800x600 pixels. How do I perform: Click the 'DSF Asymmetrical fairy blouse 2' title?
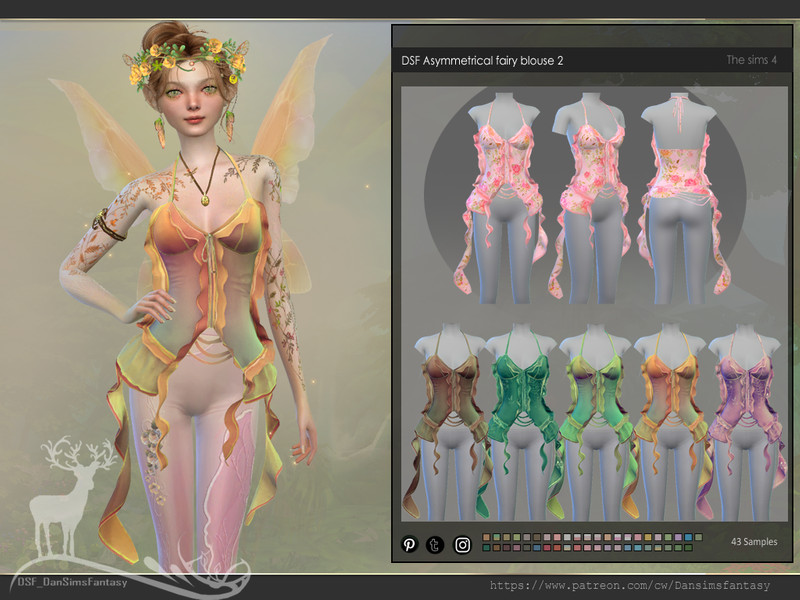(x=483, y=61)
